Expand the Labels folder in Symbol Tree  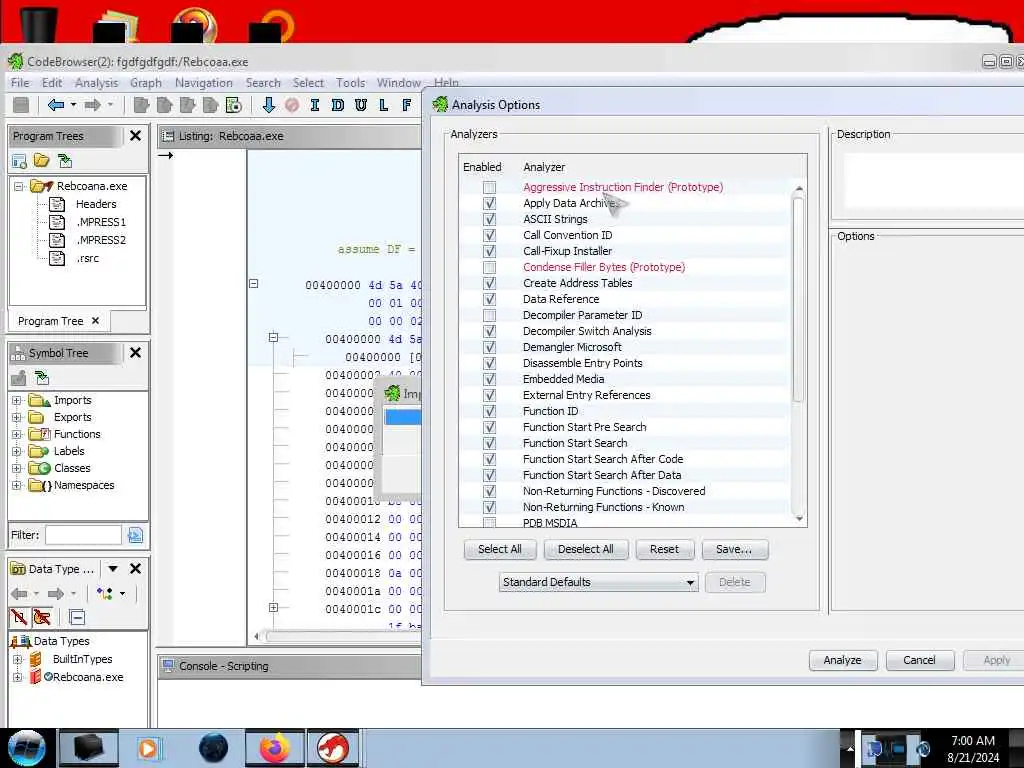(x=17, y=451)
